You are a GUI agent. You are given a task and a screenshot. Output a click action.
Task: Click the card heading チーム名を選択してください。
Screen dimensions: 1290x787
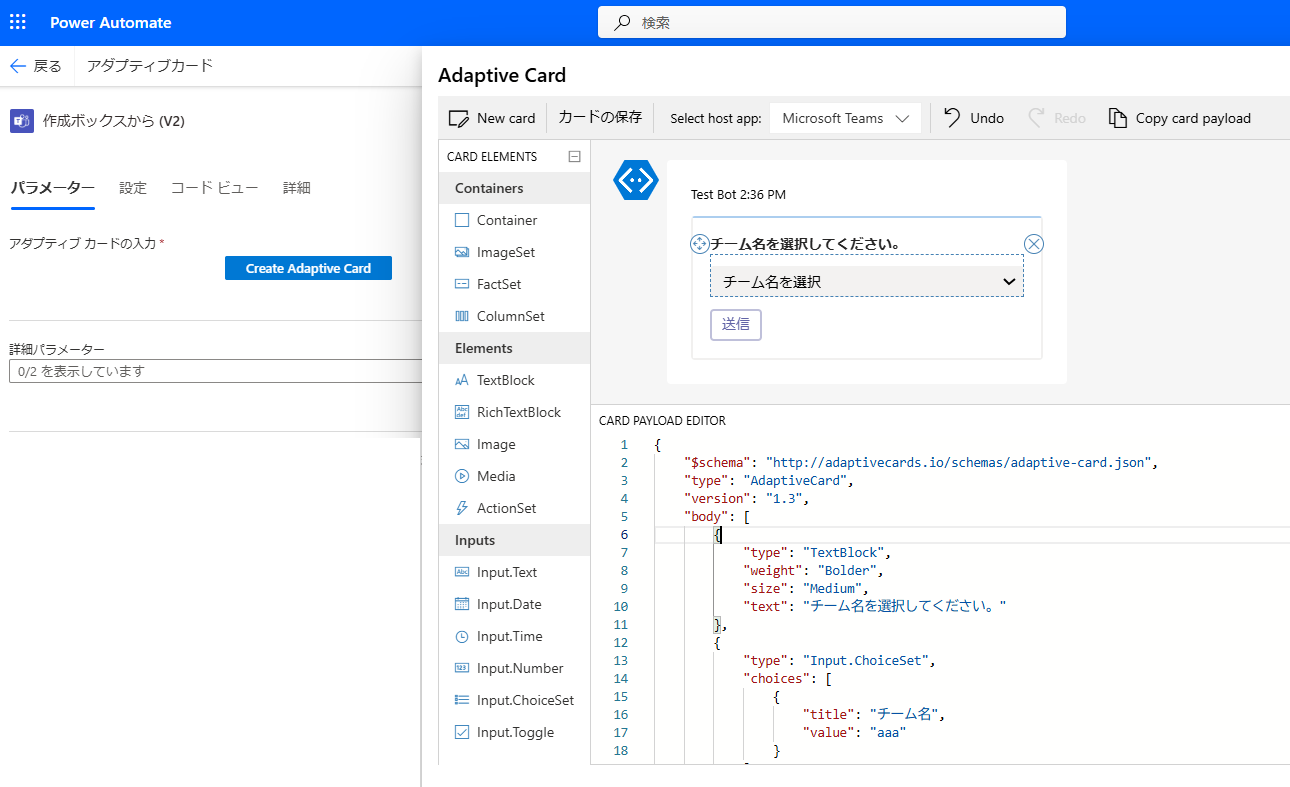tap(806, 244)
